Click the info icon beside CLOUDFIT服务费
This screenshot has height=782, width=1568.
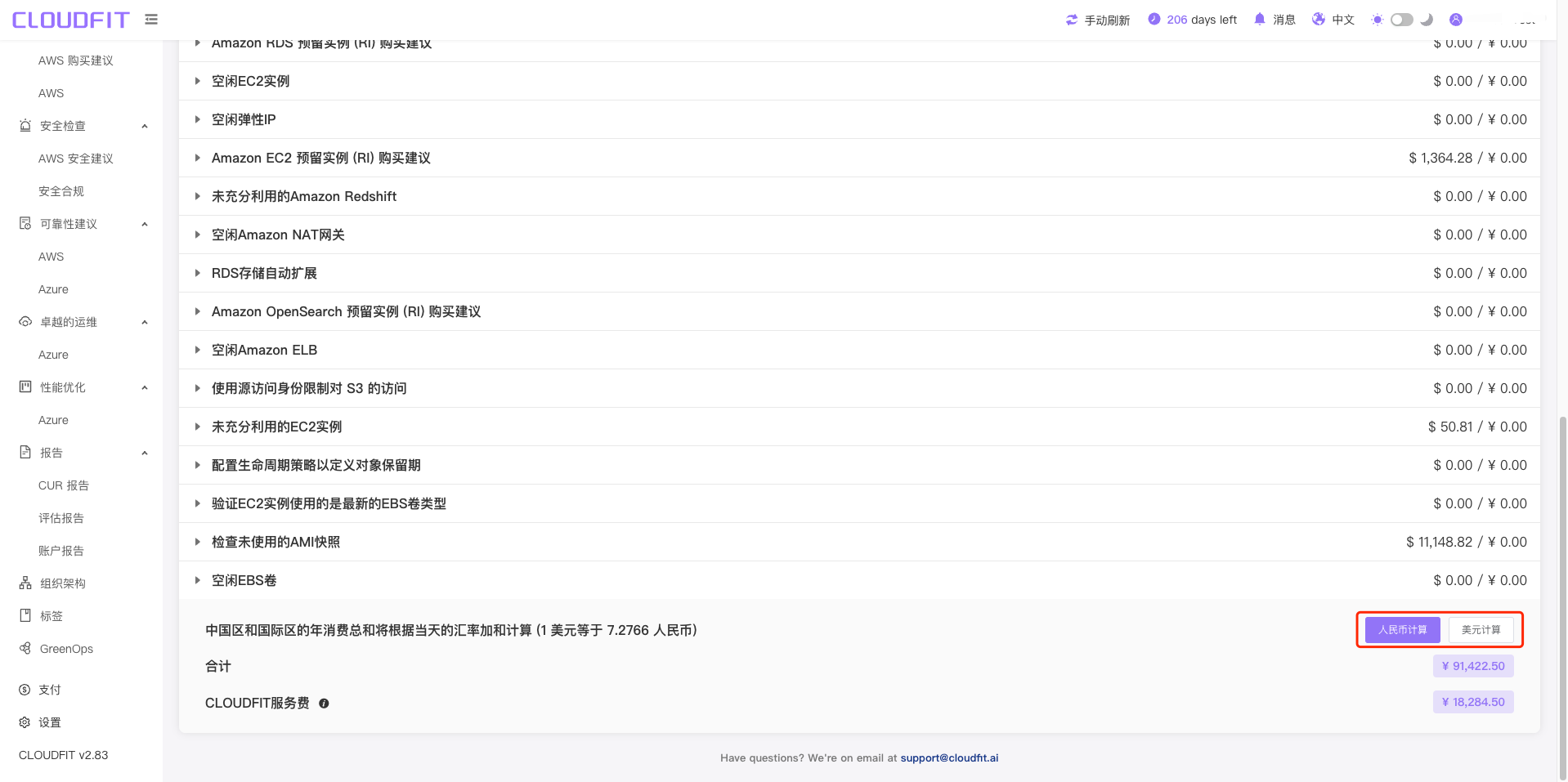coord(324,704)
